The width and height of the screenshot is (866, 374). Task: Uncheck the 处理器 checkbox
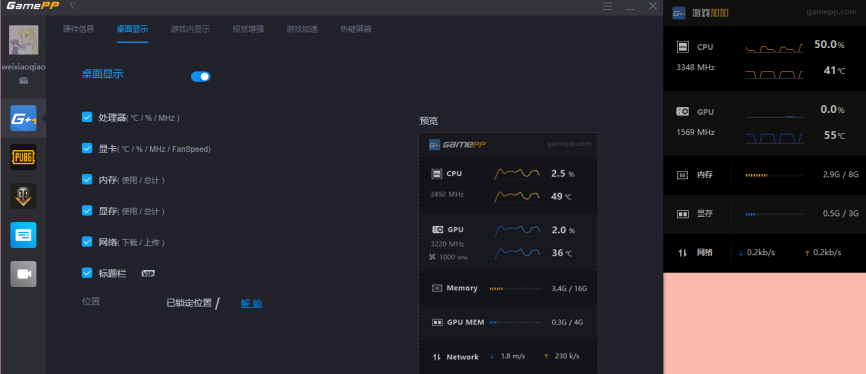pos(87,117)
